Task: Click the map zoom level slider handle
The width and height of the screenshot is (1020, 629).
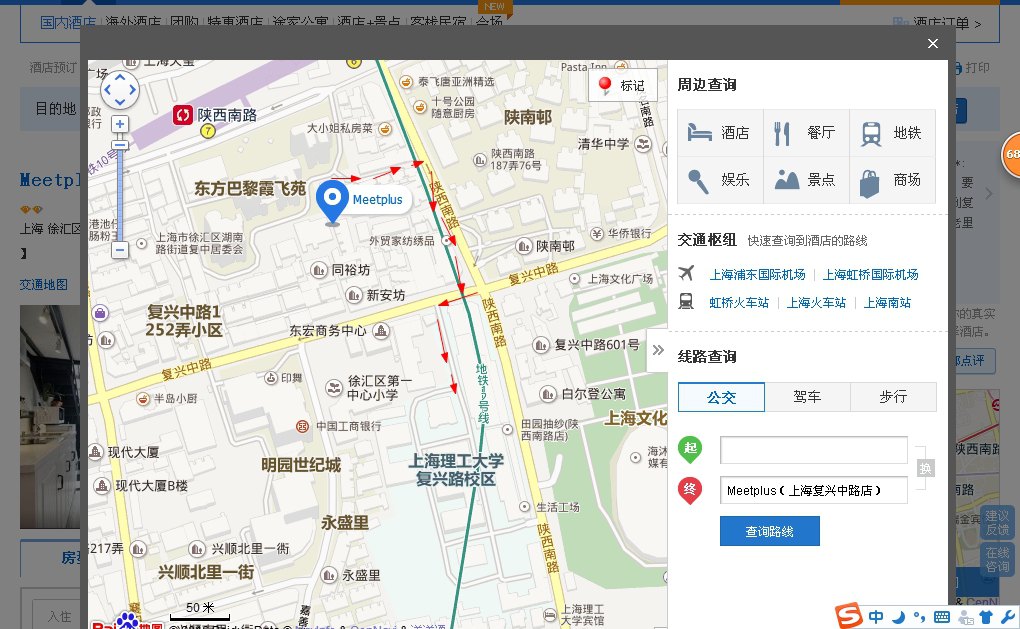Action: click(x=120, y=145)
